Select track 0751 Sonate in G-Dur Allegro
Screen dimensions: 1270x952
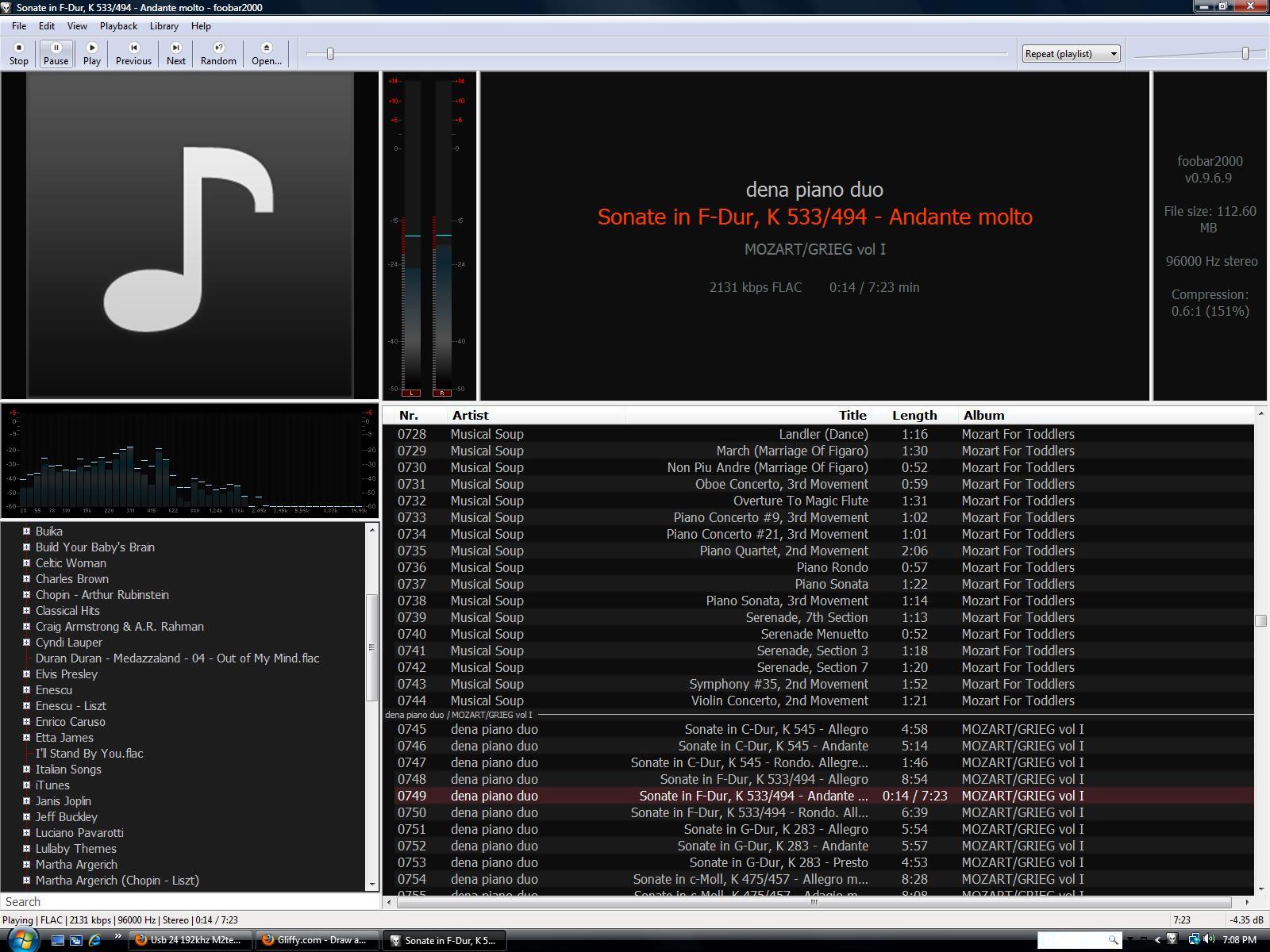[775, 829]
